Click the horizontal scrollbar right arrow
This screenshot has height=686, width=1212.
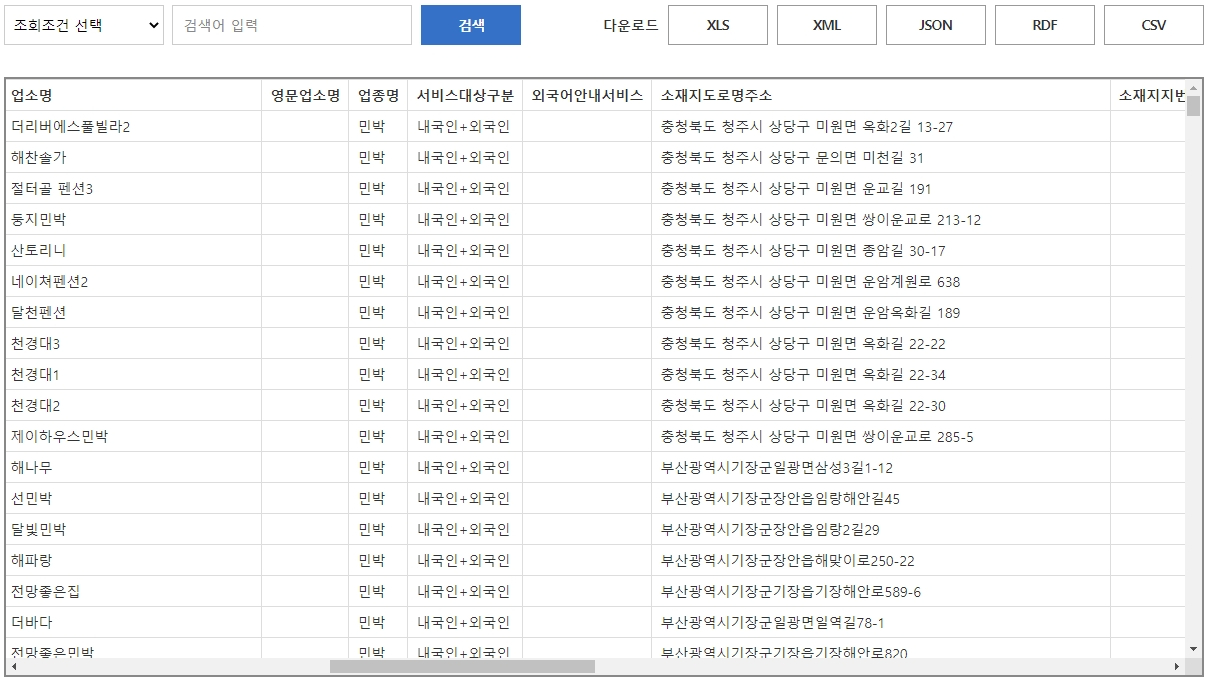(x=1177, y=666)
